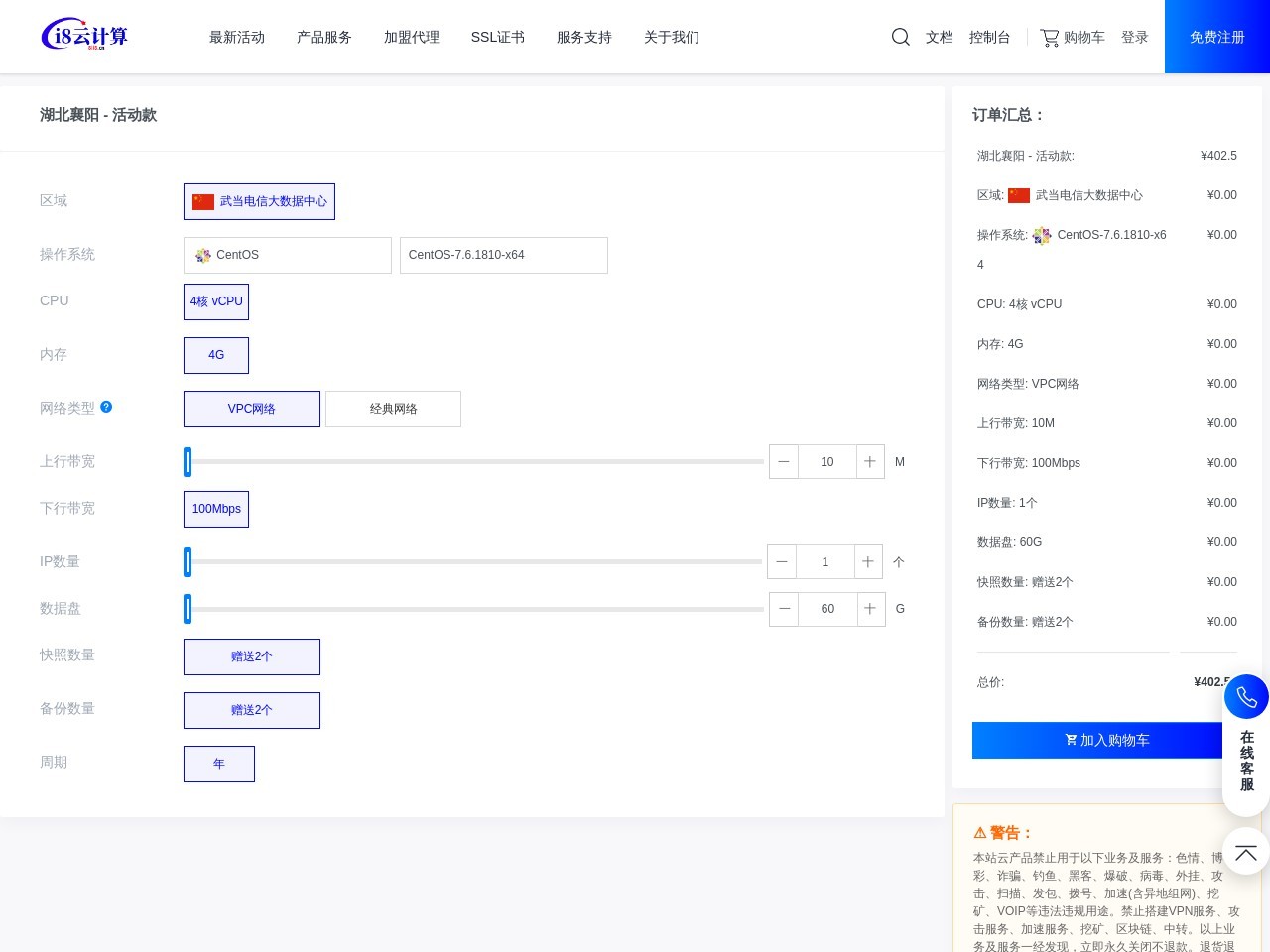Increase data disk size with plus button
The width and height of the screenshot is (1270, 952).
pos(870,608)
